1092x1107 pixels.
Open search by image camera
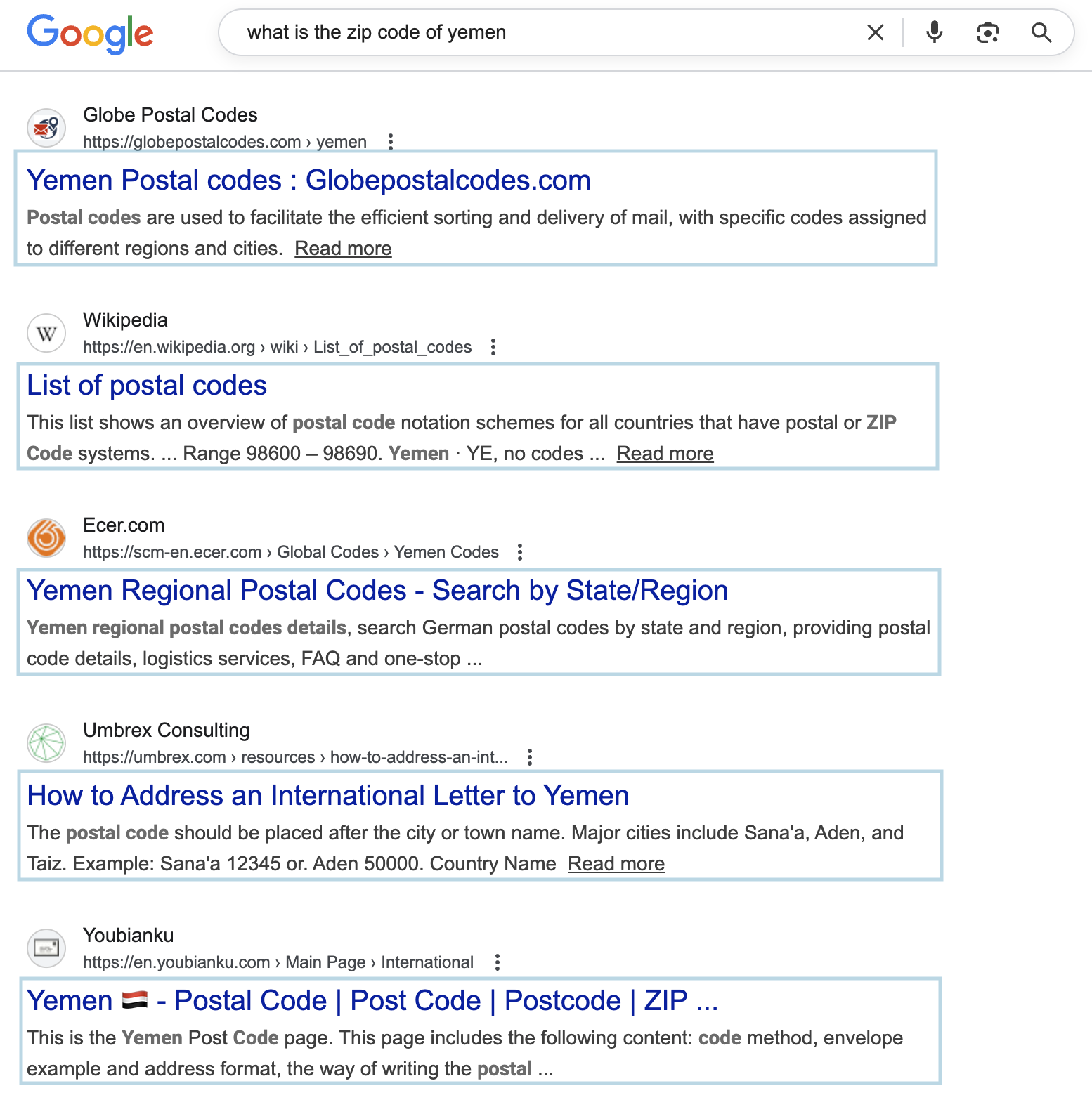tap(987, 32)
